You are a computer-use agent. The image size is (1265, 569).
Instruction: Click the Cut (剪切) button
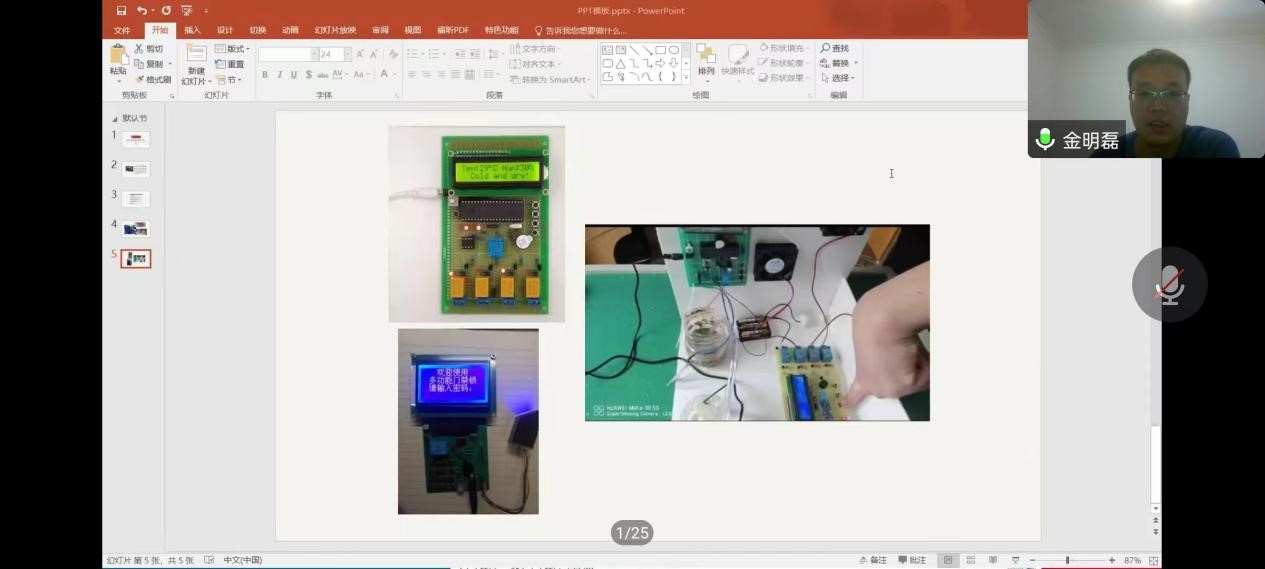(x=149, y=49)
